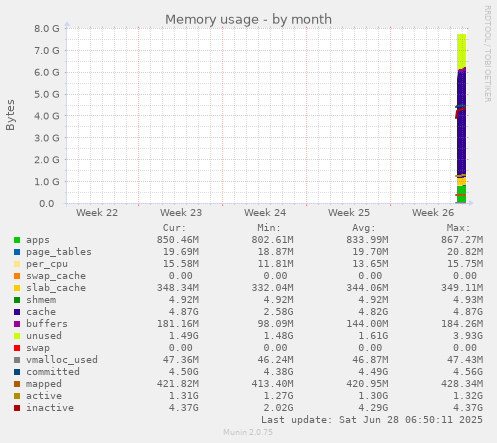Click the unused max value 3.93G
Viewport: 497px width, 443px height.
point(468,336)
